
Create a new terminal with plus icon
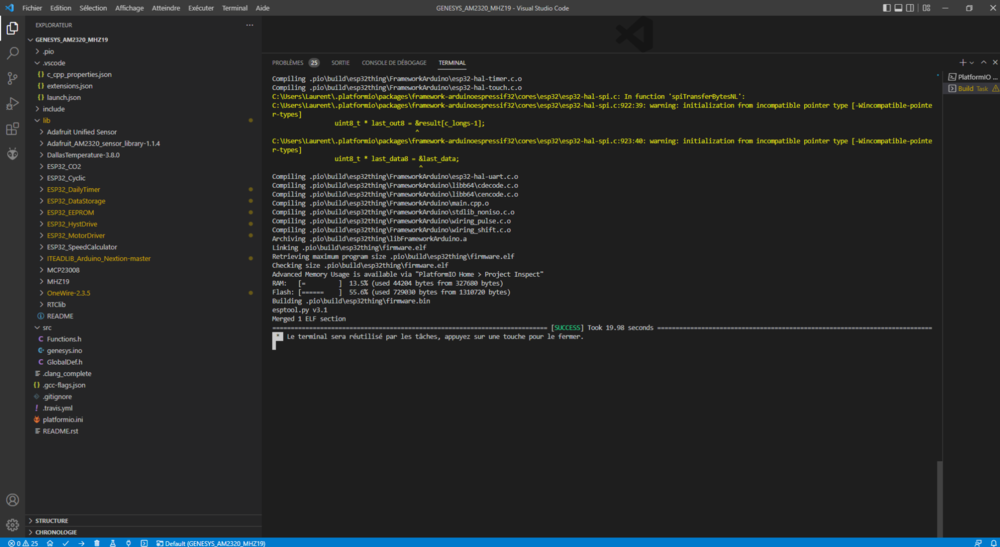(962, 62)
